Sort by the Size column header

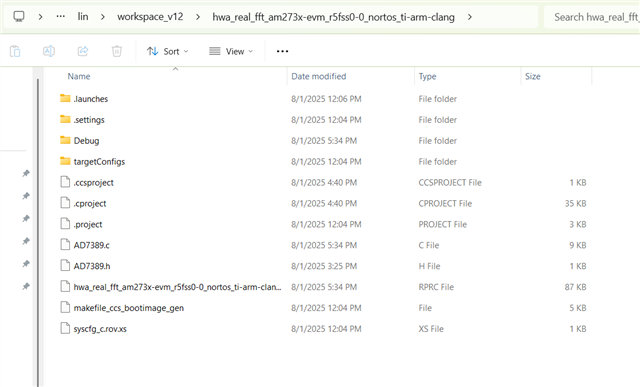point(533,76)
